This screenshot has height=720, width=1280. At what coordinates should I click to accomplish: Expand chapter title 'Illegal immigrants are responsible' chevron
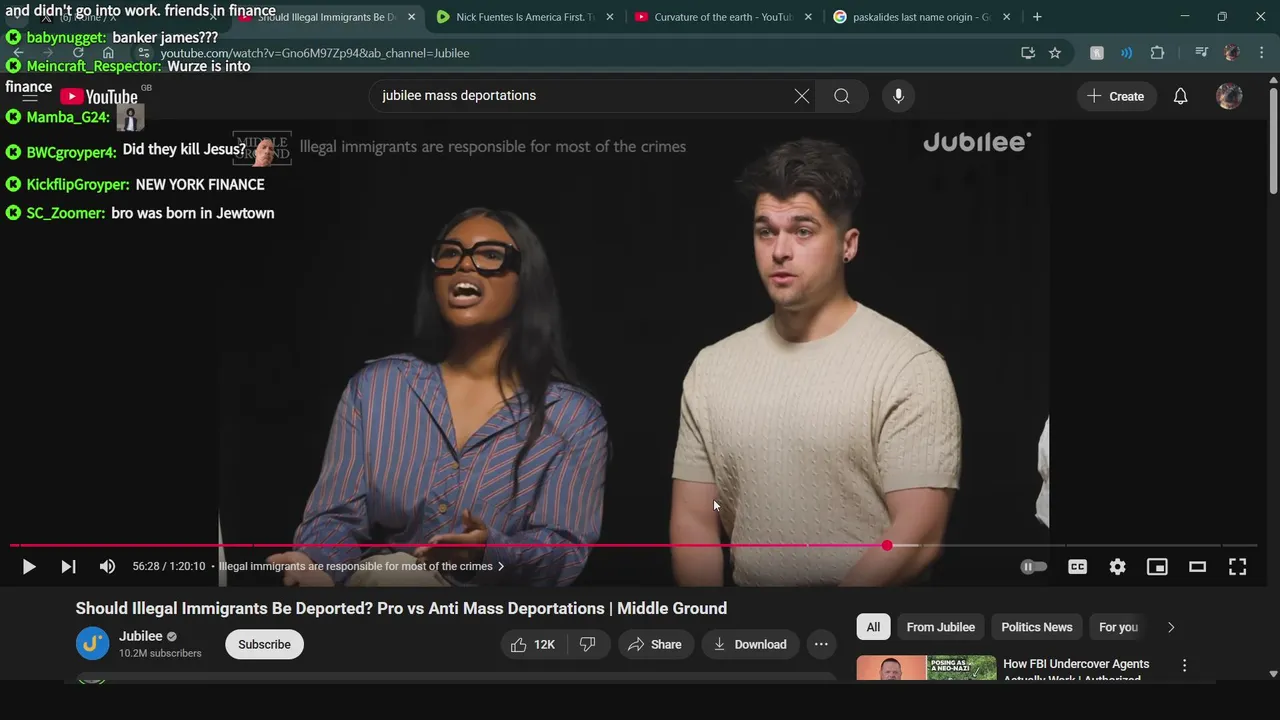point(501,566)
